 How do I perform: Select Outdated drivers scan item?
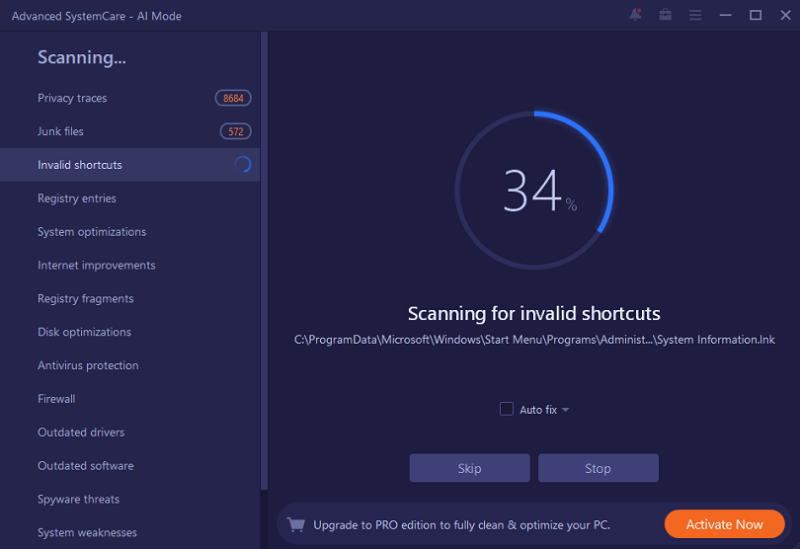tap(81, 432)
